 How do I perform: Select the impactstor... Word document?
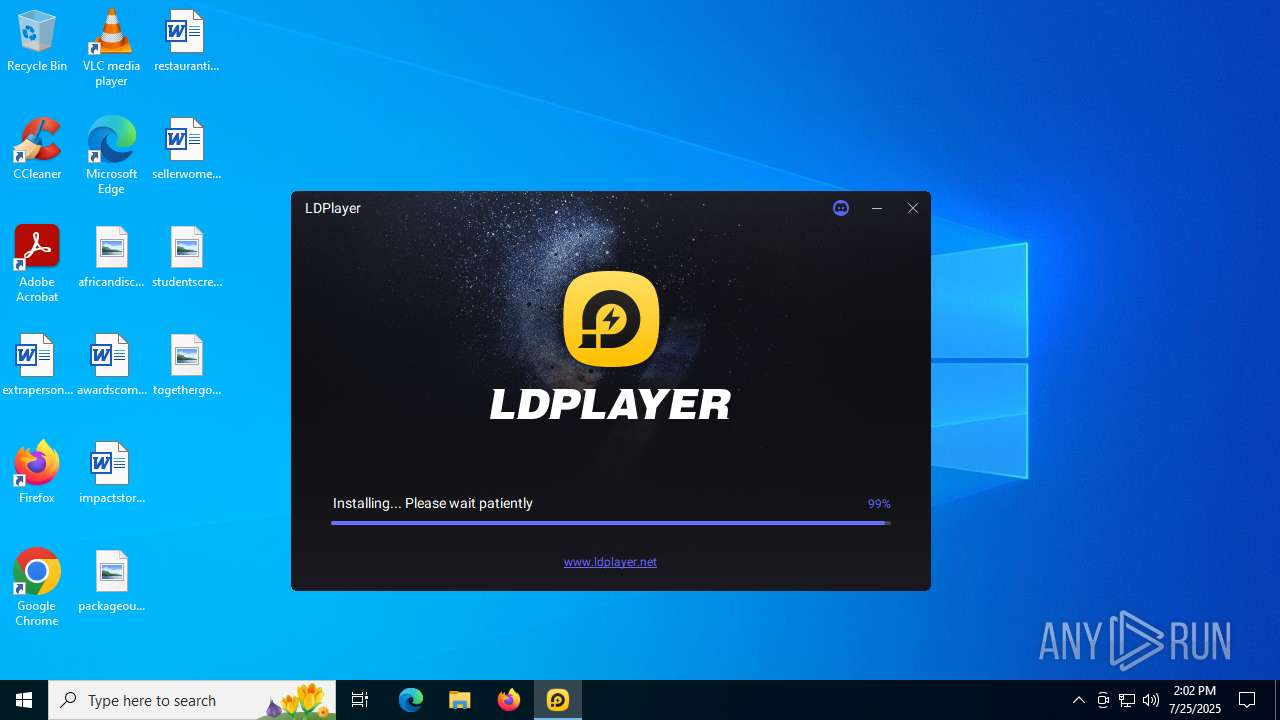pos(111,474)
